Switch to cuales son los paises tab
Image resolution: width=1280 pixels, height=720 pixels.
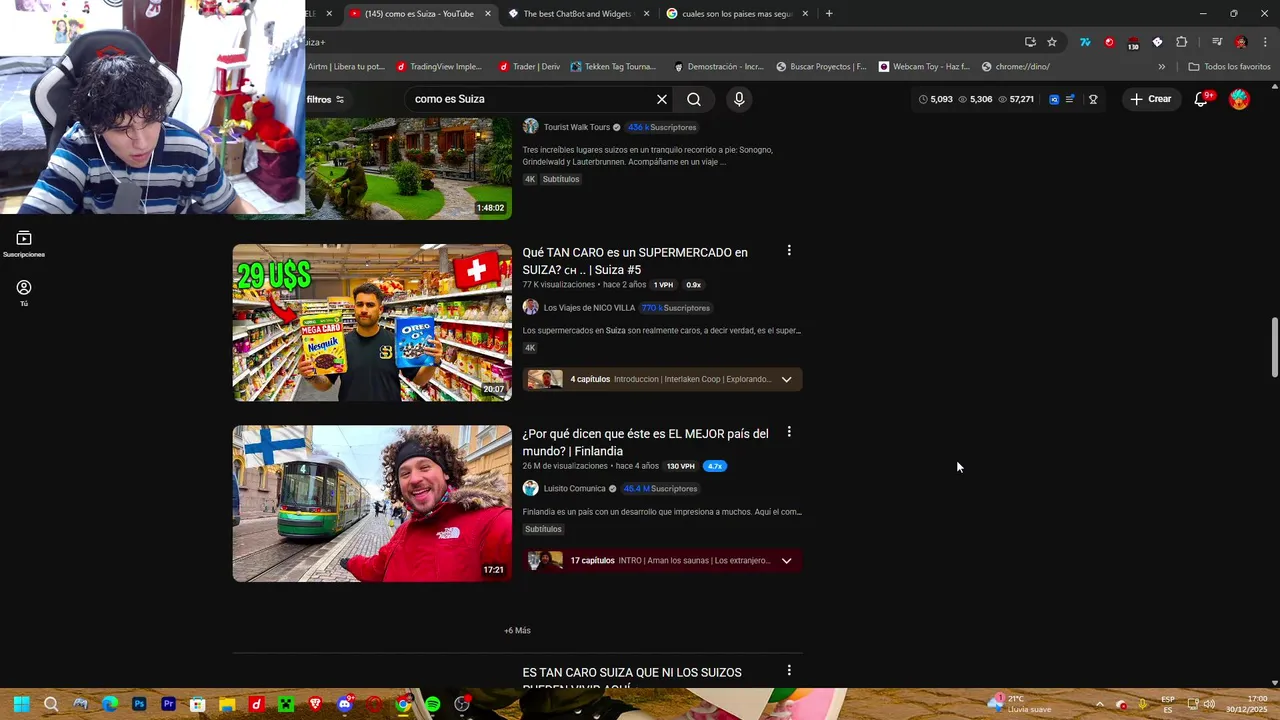click(736, 14)
